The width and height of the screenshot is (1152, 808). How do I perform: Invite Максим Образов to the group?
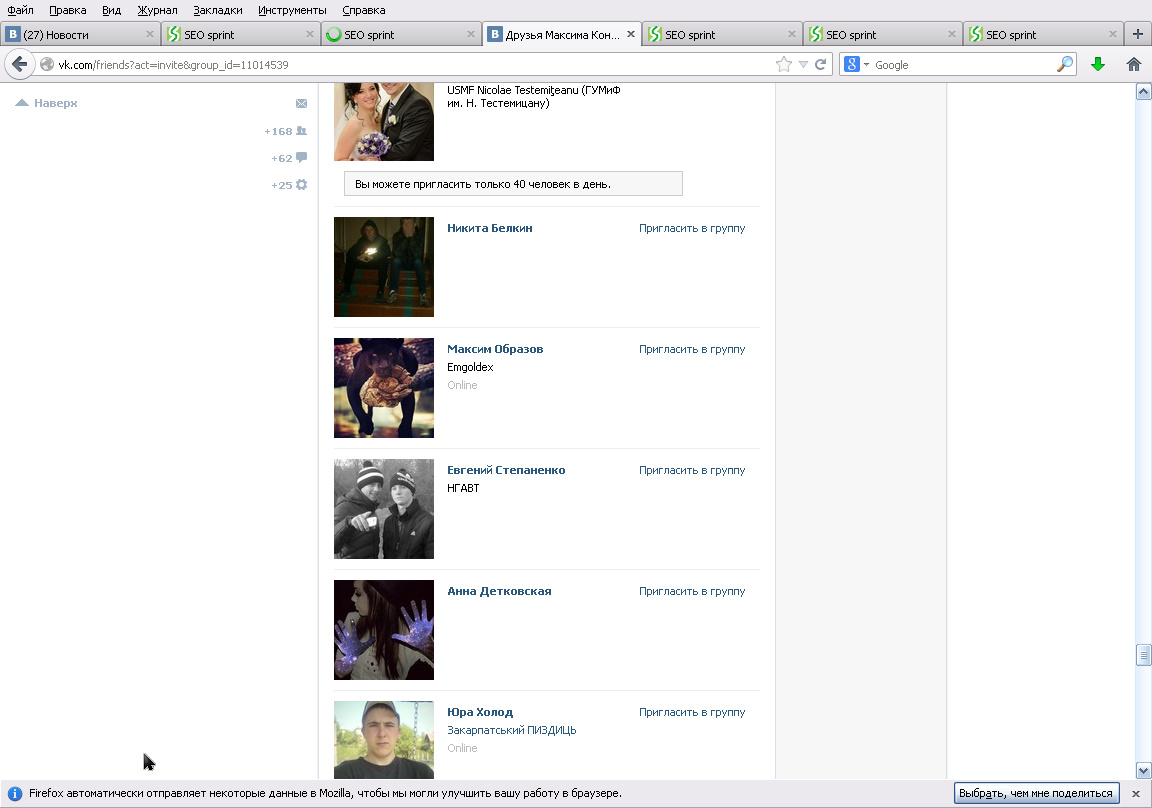pos(692,349)
